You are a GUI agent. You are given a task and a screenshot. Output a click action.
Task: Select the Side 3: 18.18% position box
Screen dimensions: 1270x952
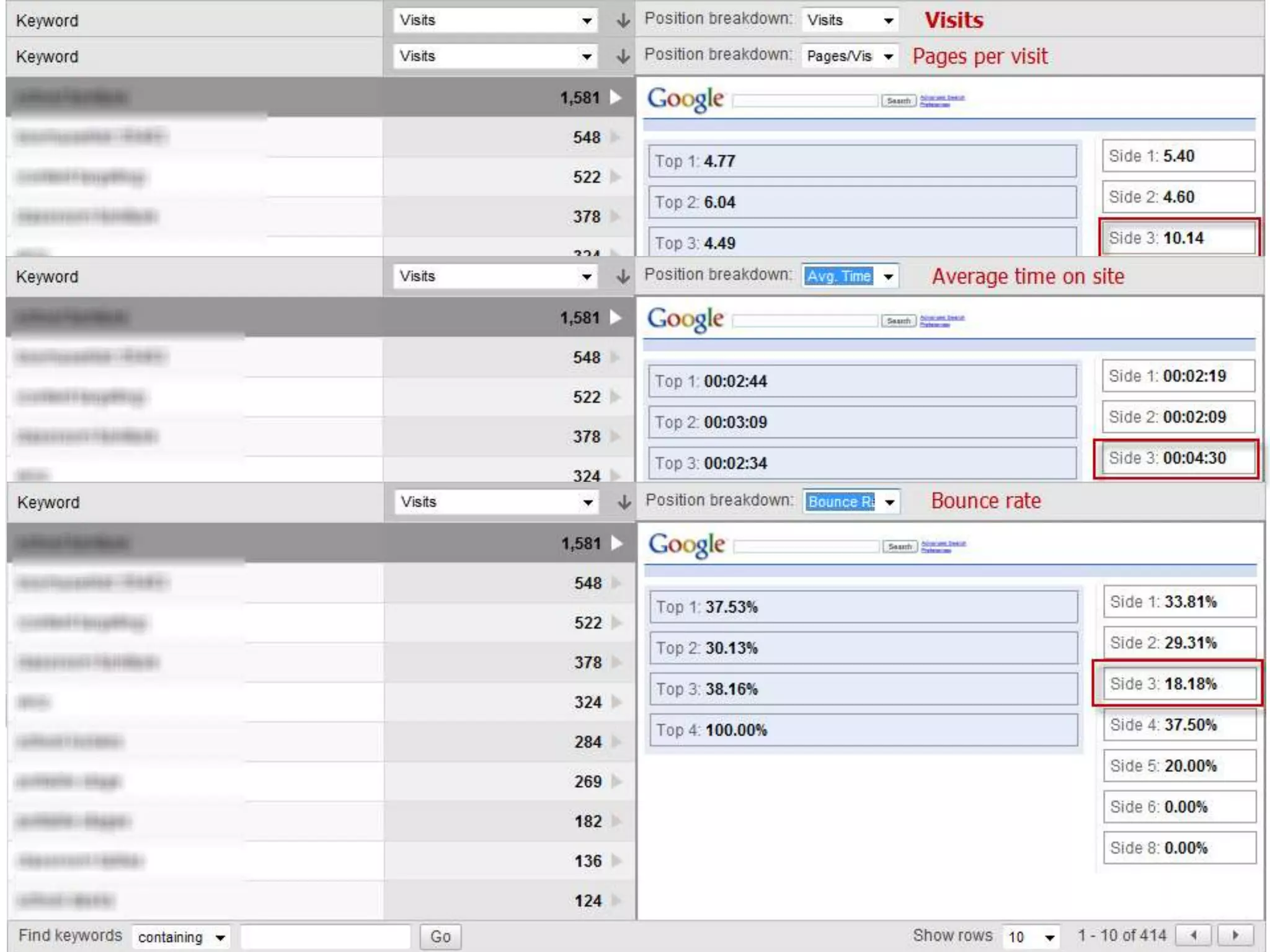[1178, 684]
